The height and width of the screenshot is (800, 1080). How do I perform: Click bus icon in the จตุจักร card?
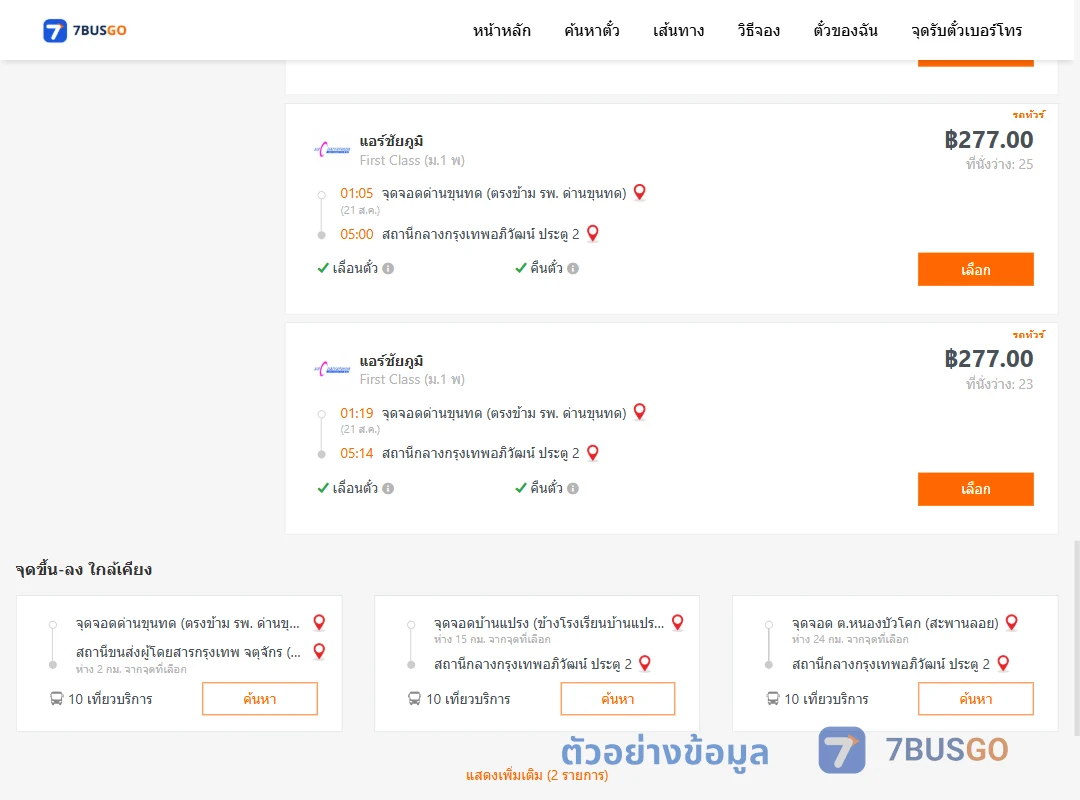(x=56, y=699)
